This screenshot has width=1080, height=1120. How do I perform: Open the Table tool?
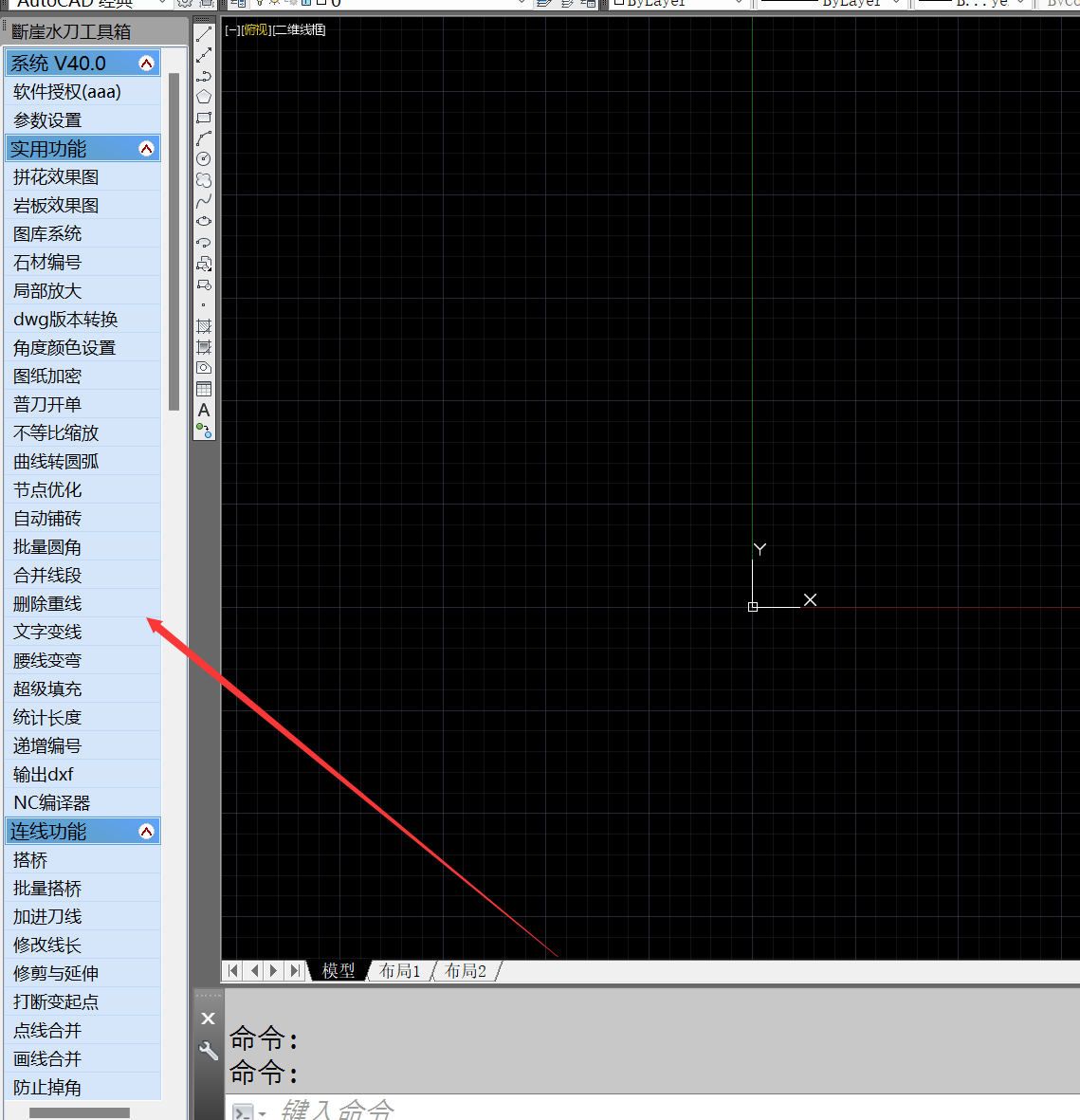pos(204,389)
